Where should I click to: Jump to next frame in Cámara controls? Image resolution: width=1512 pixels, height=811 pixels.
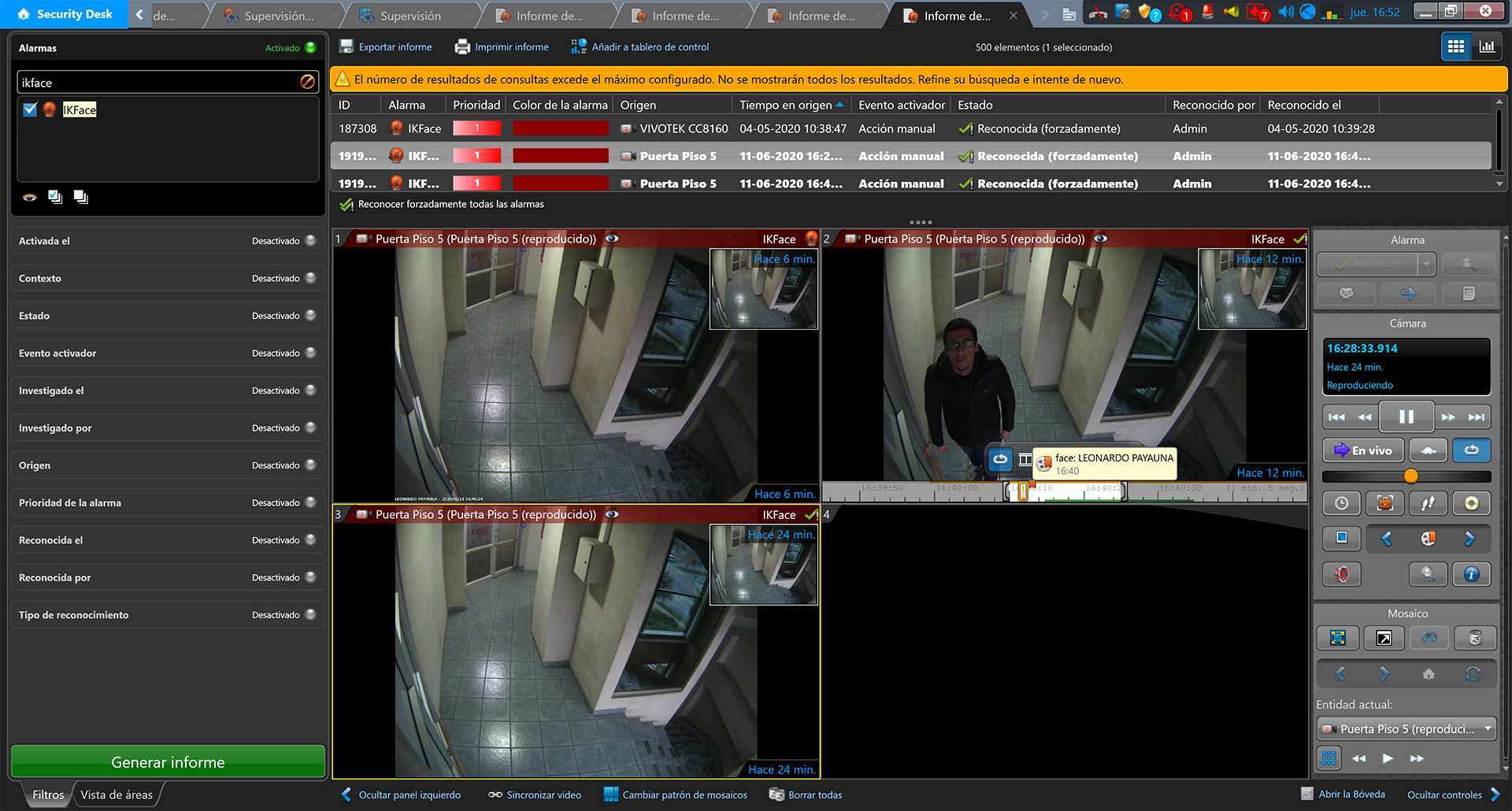[x=1477, y=417]
